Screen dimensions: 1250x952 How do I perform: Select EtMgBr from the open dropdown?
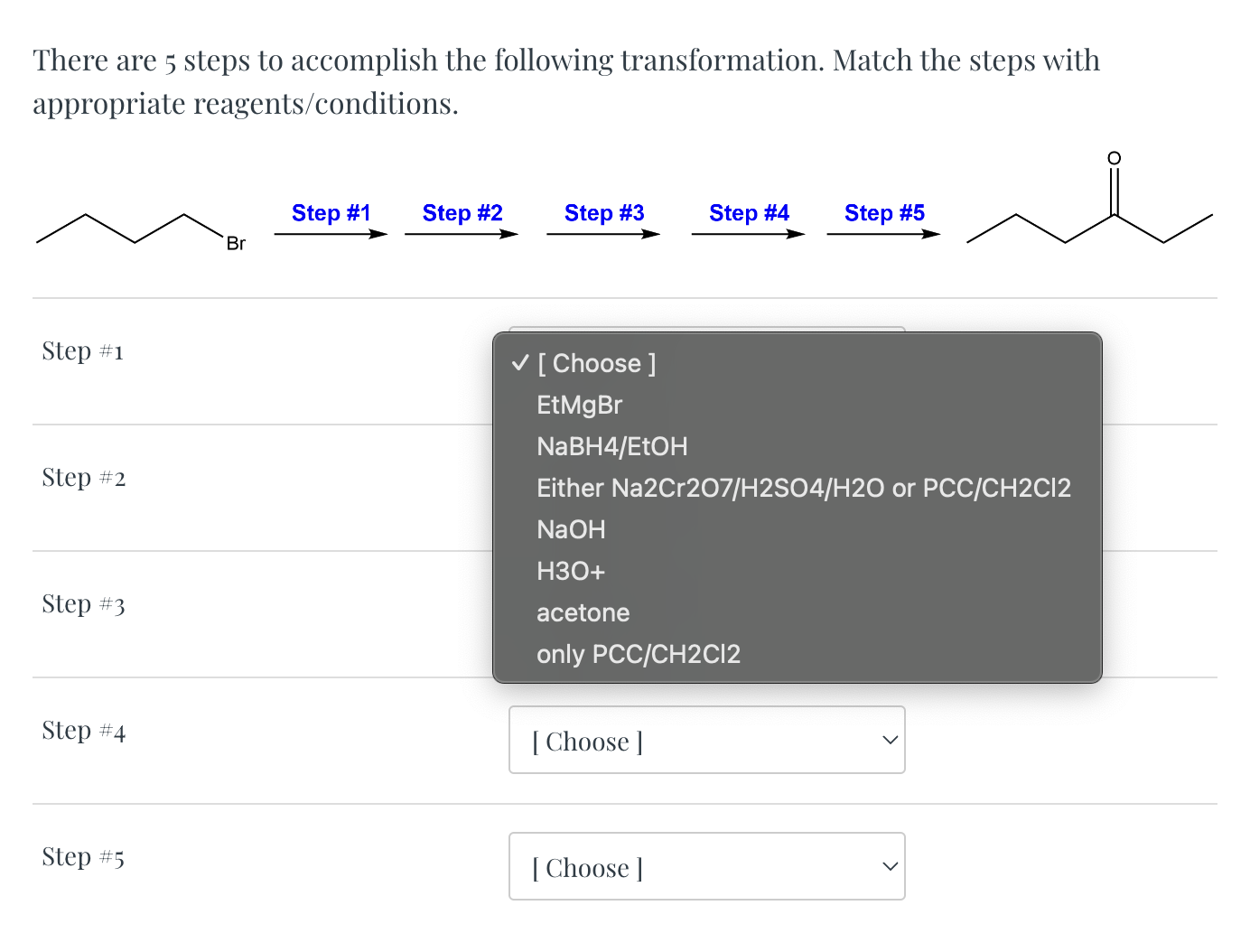tap(579, 405)
